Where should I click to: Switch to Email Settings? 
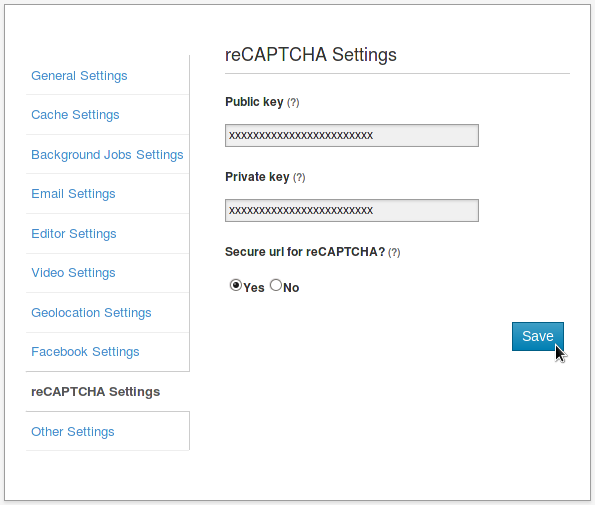[73, 194]
